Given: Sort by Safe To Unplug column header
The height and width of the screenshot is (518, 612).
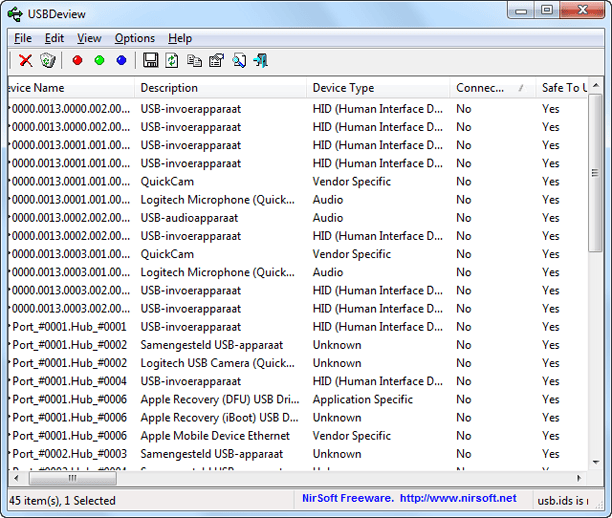Looking at the screenshot, I should tap(562, 88).
